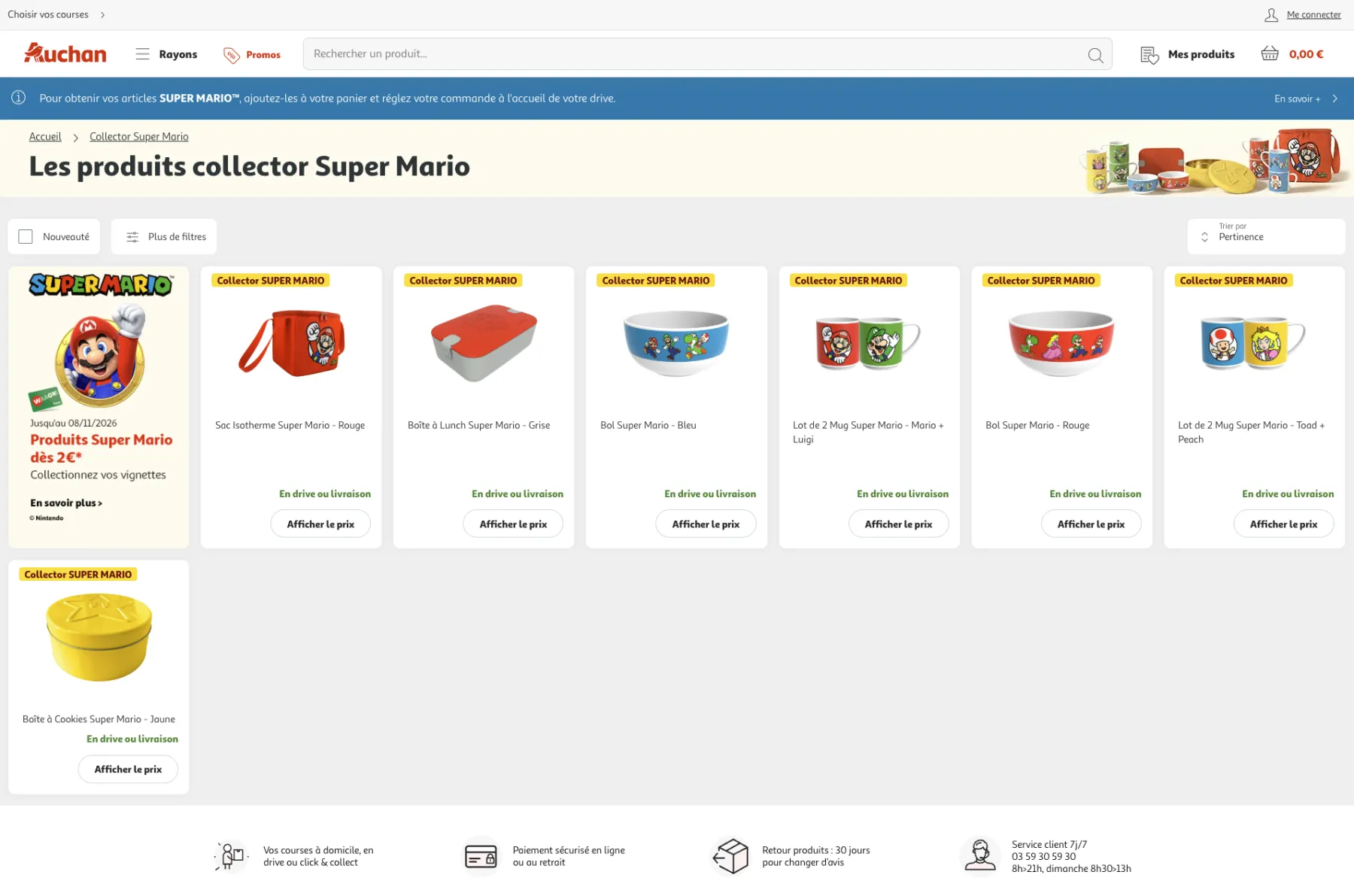Open the Boîte à Cookies Jaune image
Screen dimensions: 1354x896
(99, 636)
